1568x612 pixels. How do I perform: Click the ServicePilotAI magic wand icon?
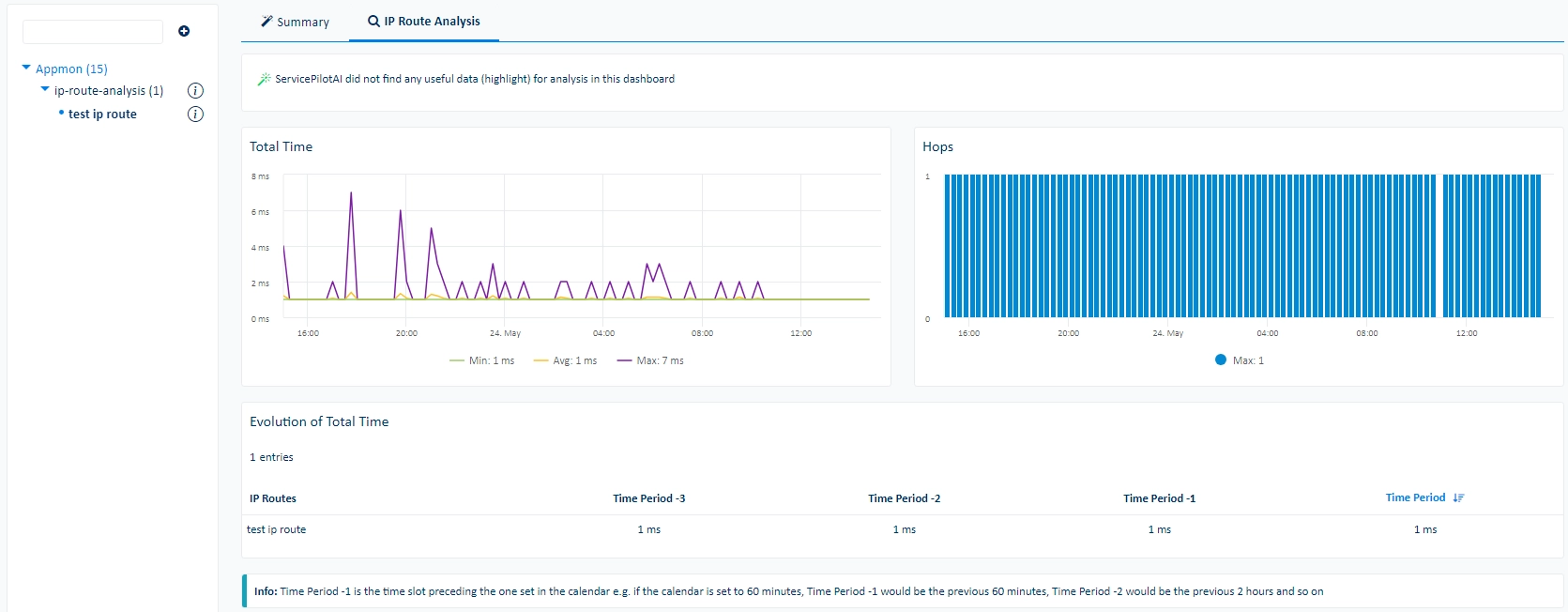point(264,79)
